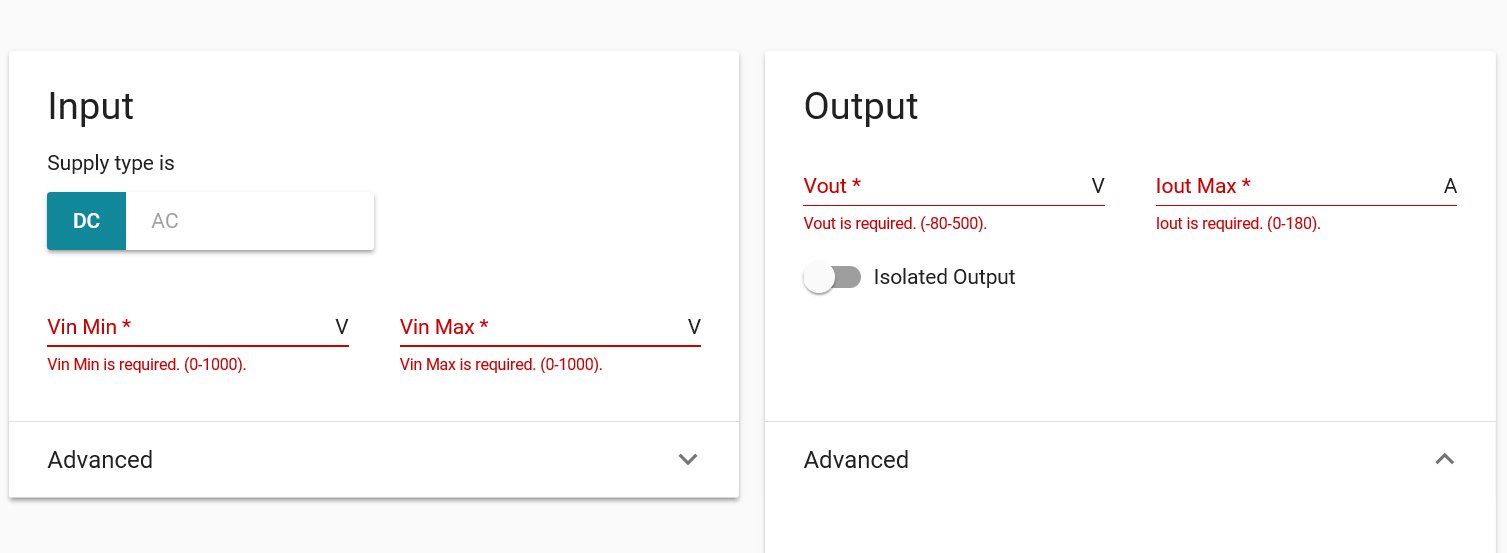Click the 'Iout is required' error message
The width and height of the screenshot is (1507, 553).
click(x=1238, y=224)
